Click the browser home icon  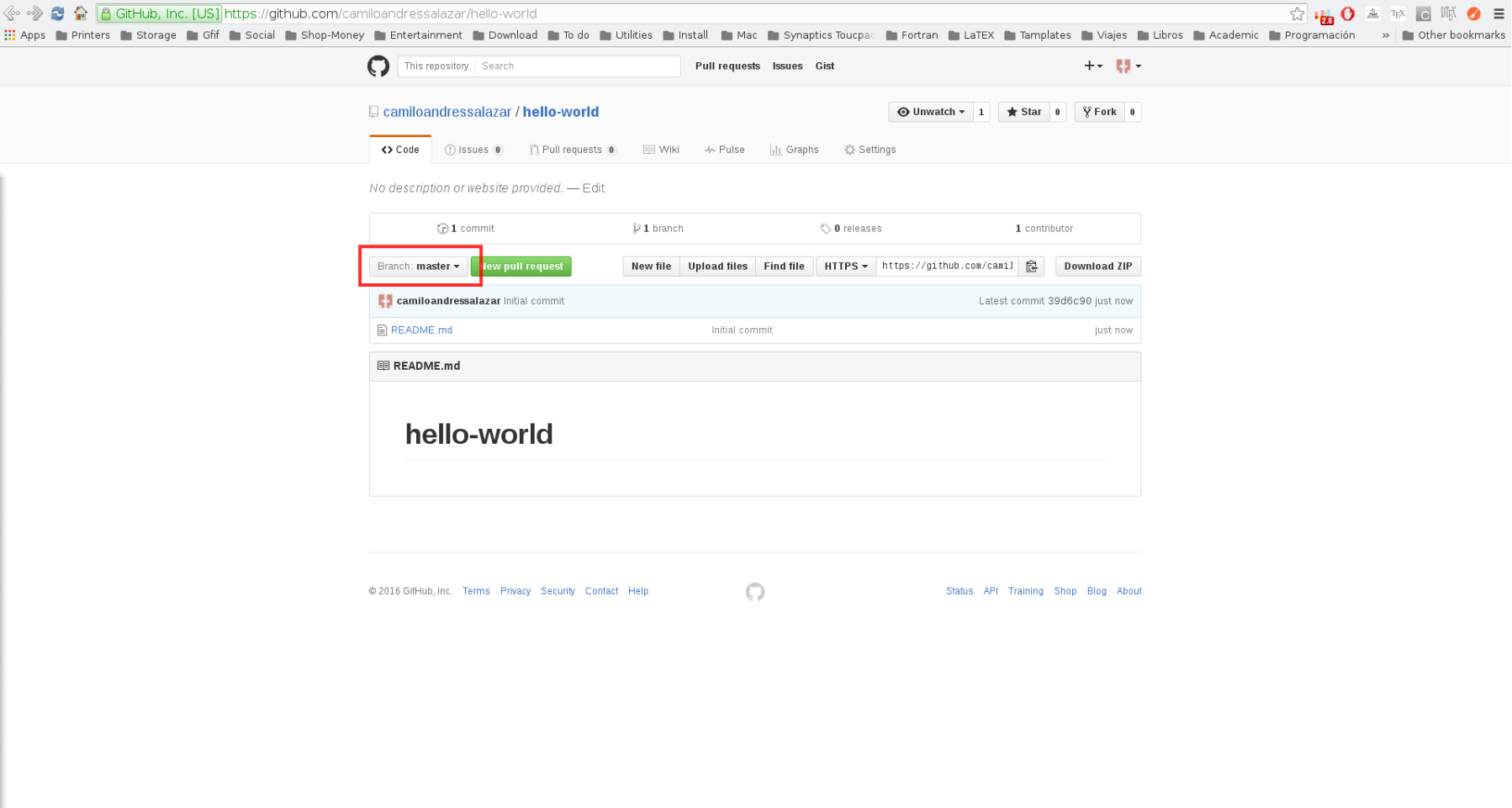coord(81,13)
